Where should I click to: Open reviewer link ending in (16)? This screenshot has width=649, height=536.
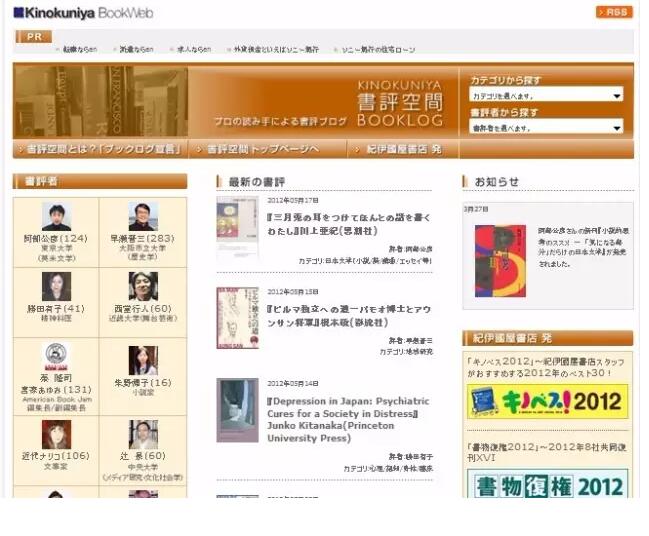point(143,383)
